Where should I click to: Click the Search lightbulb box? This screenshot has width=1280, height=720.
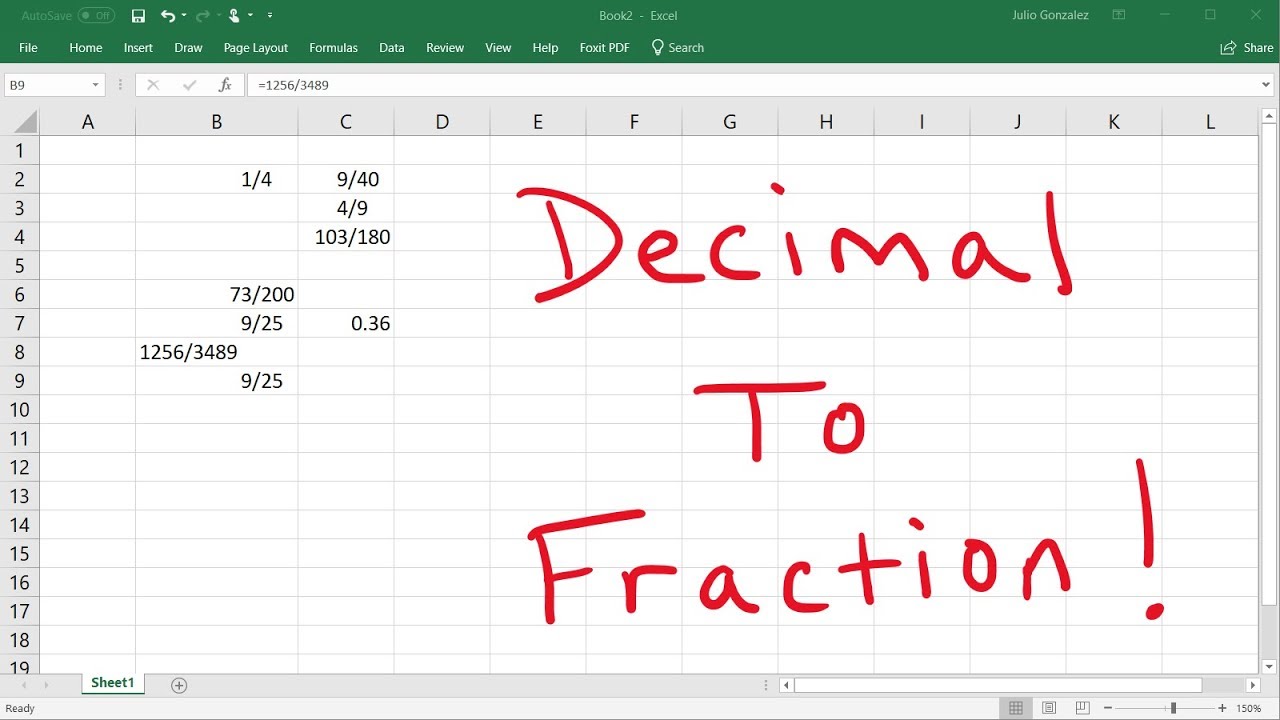click(x=678, y=48)
